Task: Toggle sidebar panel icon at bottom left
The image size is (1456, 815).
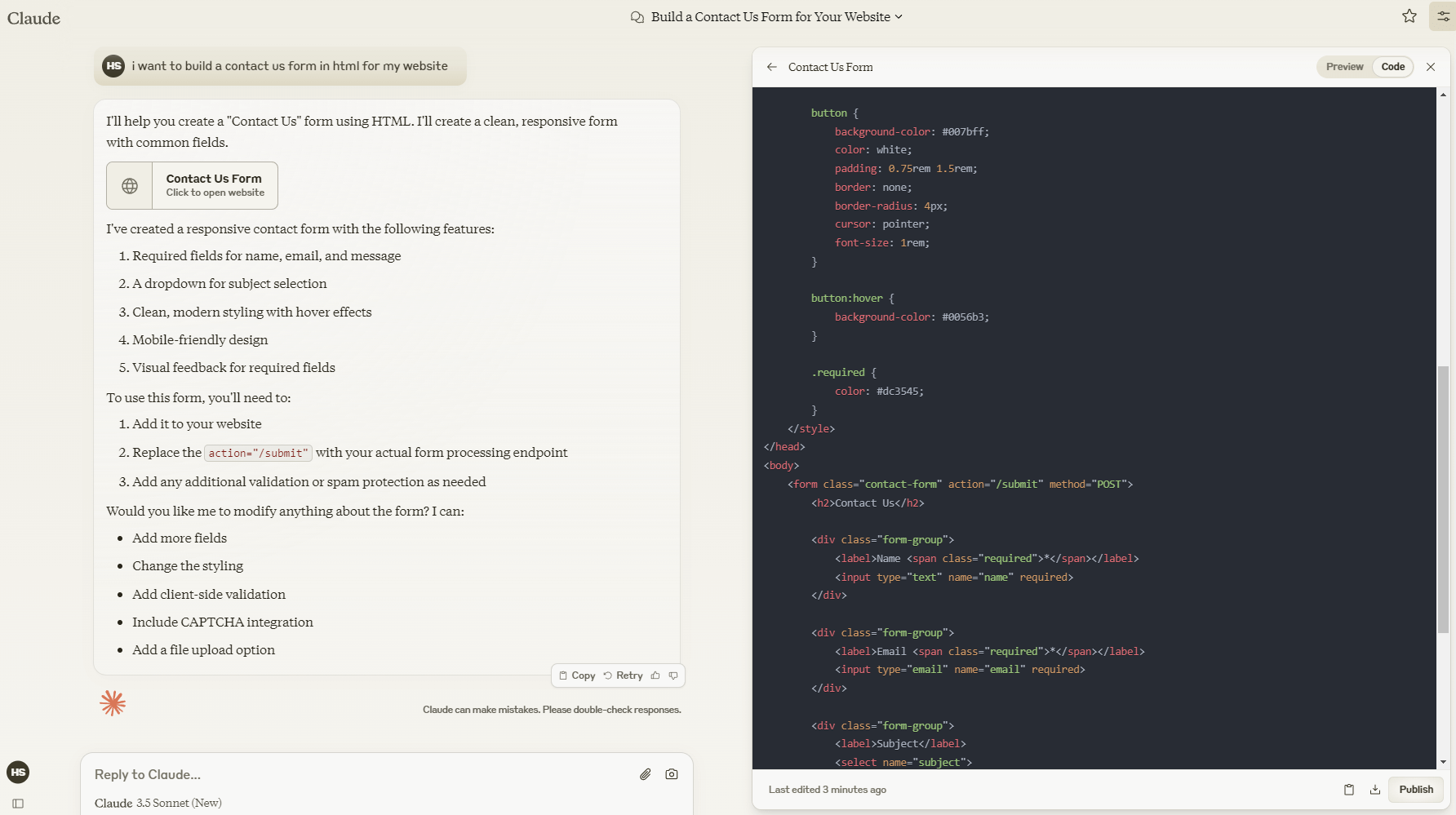Action: click(x=18, y=804)
